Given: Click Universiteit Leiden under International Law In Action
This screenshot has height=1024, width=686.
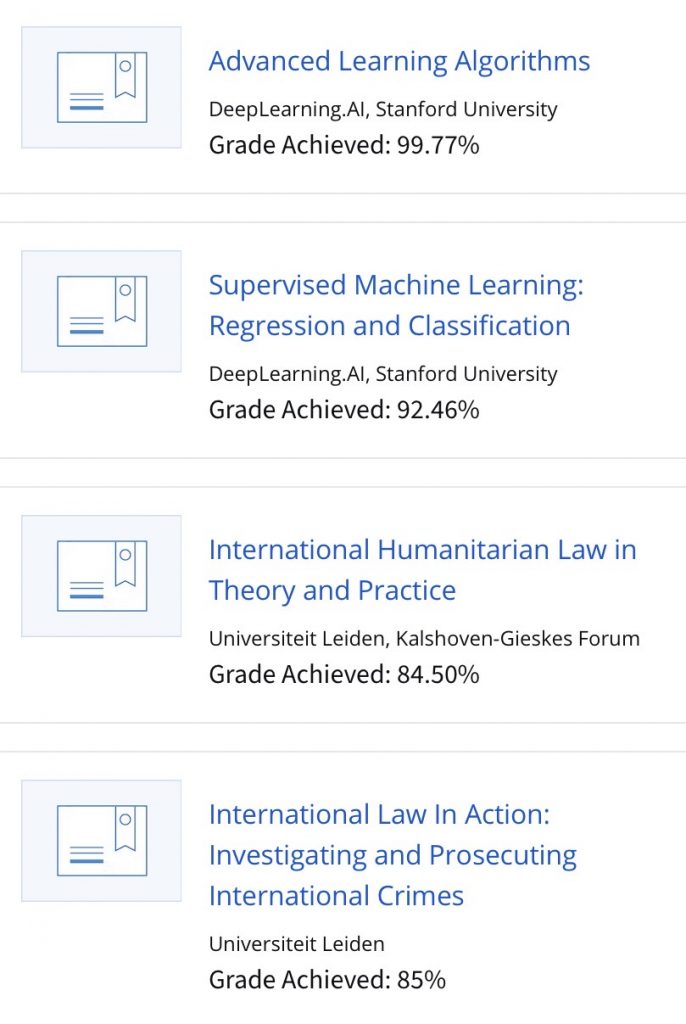Looking at the screenshot, I should click(x=296, y=944).
